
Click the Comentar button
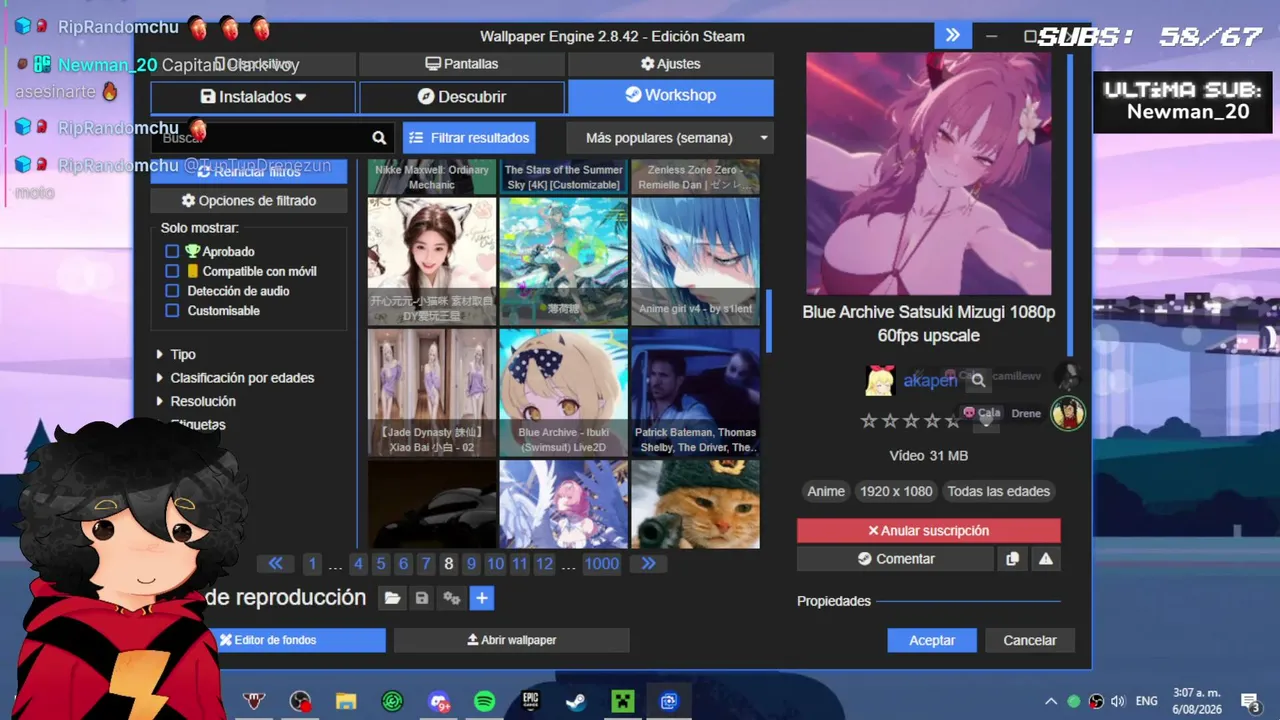pos(896,559)
